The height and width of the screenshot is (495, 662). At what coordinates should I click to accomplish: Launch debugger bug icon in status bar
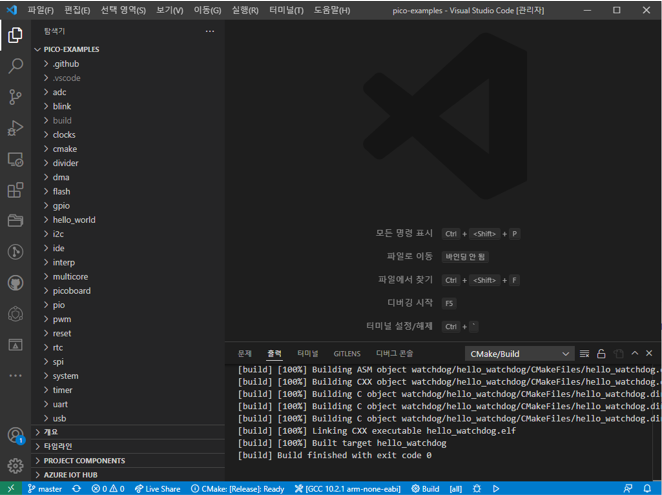477,489
